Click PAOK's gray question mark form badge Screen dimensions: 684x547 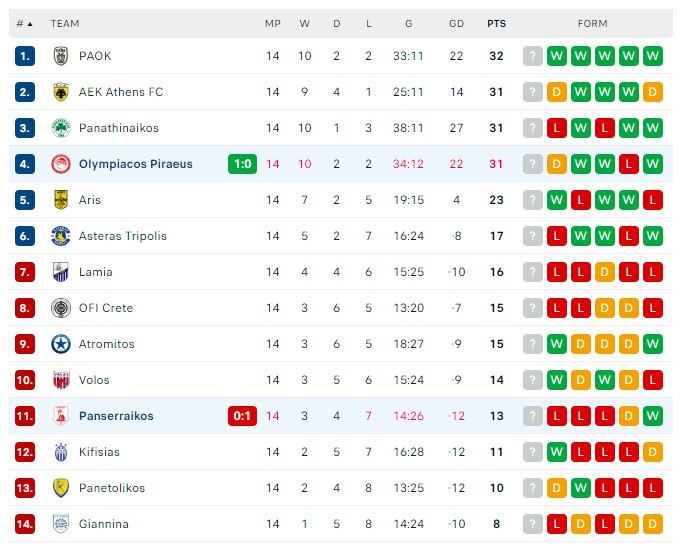click(533, 56)
